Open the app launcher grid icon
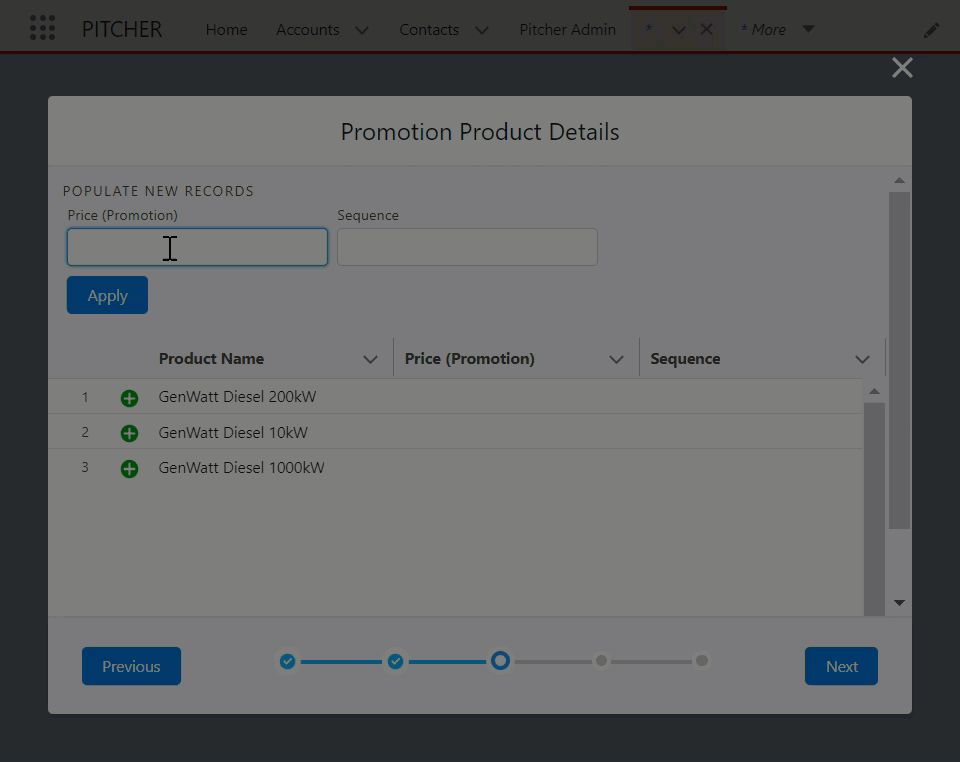Viewport: 960px width, 762px height. tap(42, 28)
